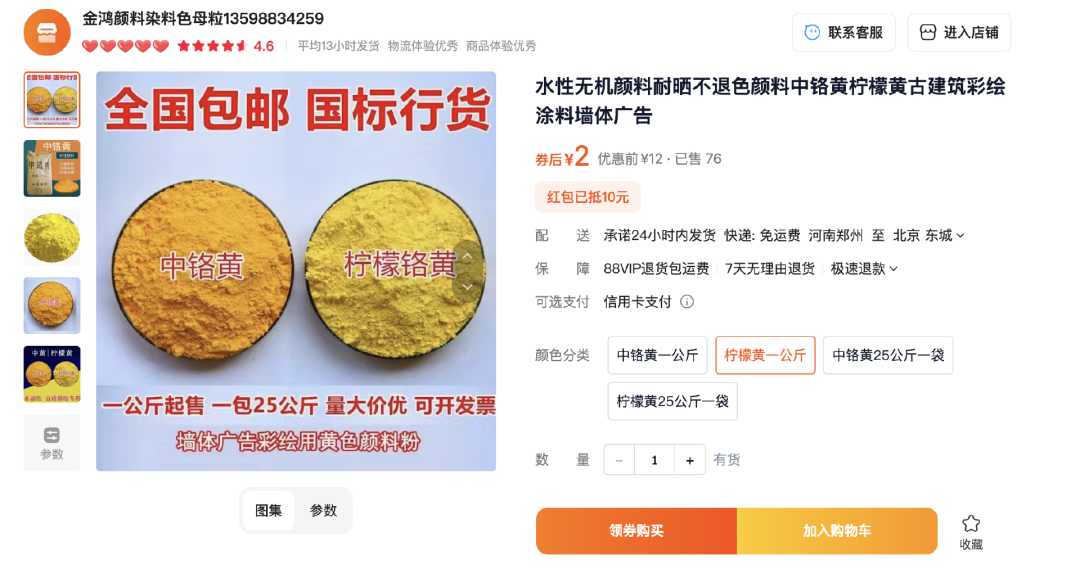
Task: Show next image with down arrow
Action: [467, 287]
